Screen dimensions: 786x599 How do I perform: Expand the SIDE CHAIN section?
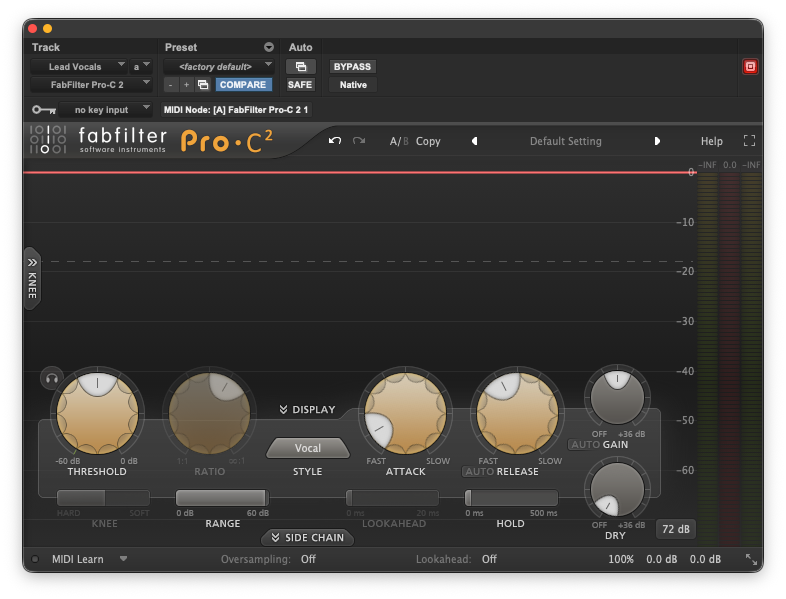[308, 537]
